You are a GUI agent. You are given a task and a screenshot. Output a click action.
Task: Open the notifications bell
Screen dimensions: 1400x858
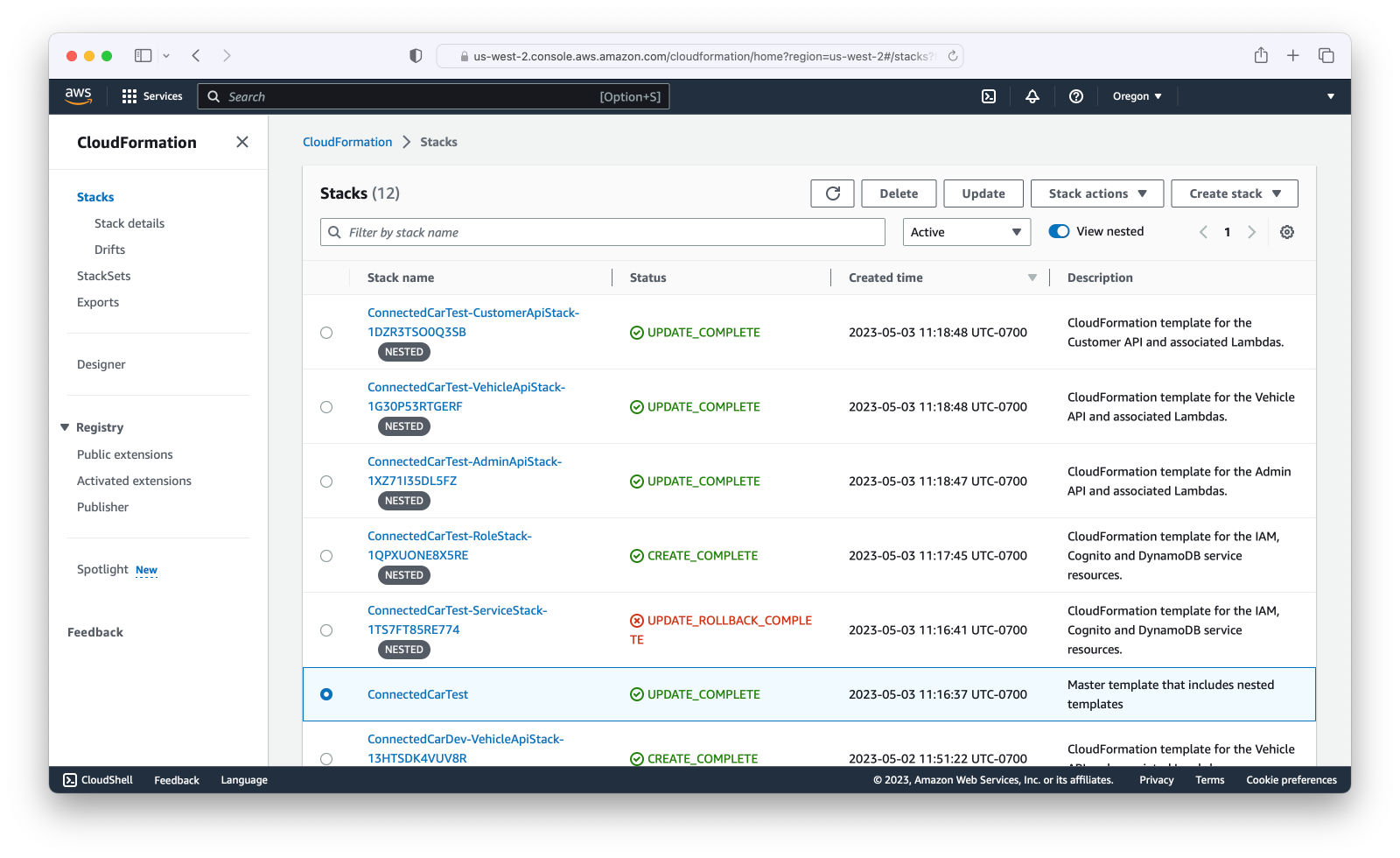click(1032, 96)
